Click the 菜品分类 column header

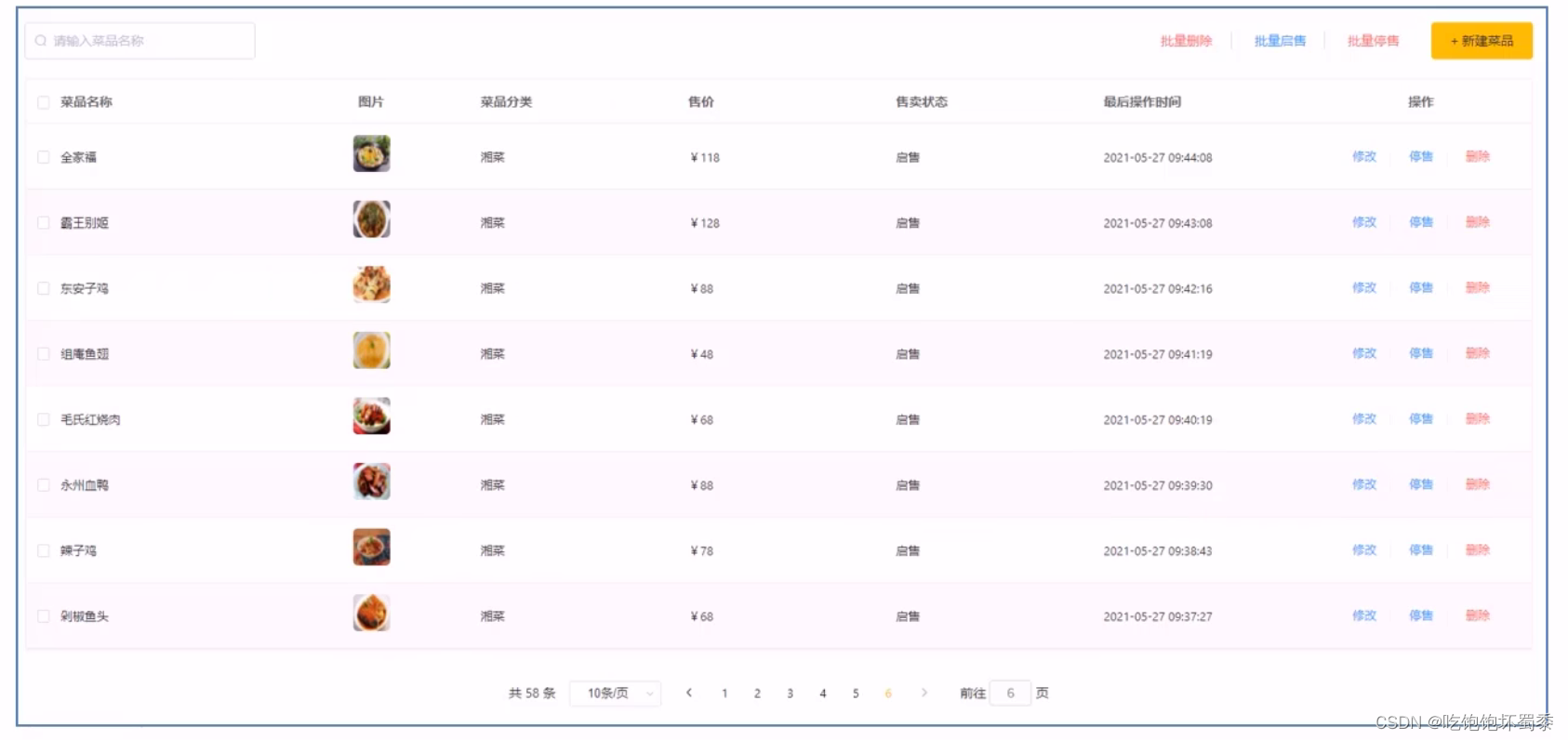tap(506, 102)
